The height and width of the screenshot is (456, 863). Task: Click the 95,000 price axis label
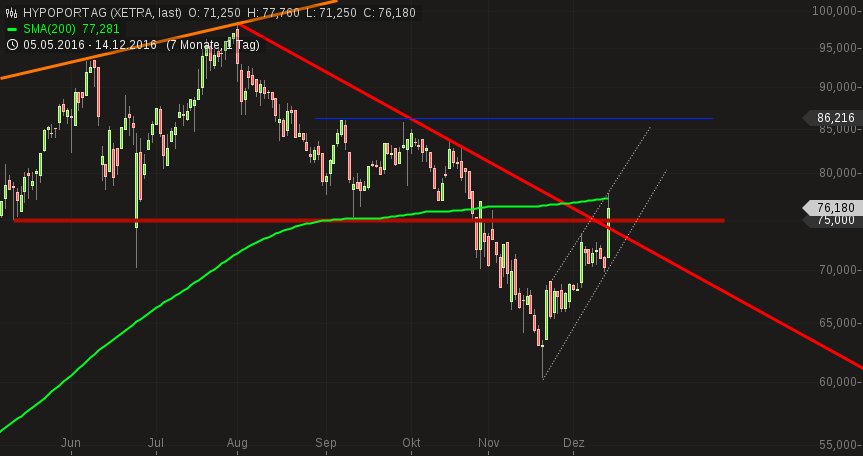point(839,48)
